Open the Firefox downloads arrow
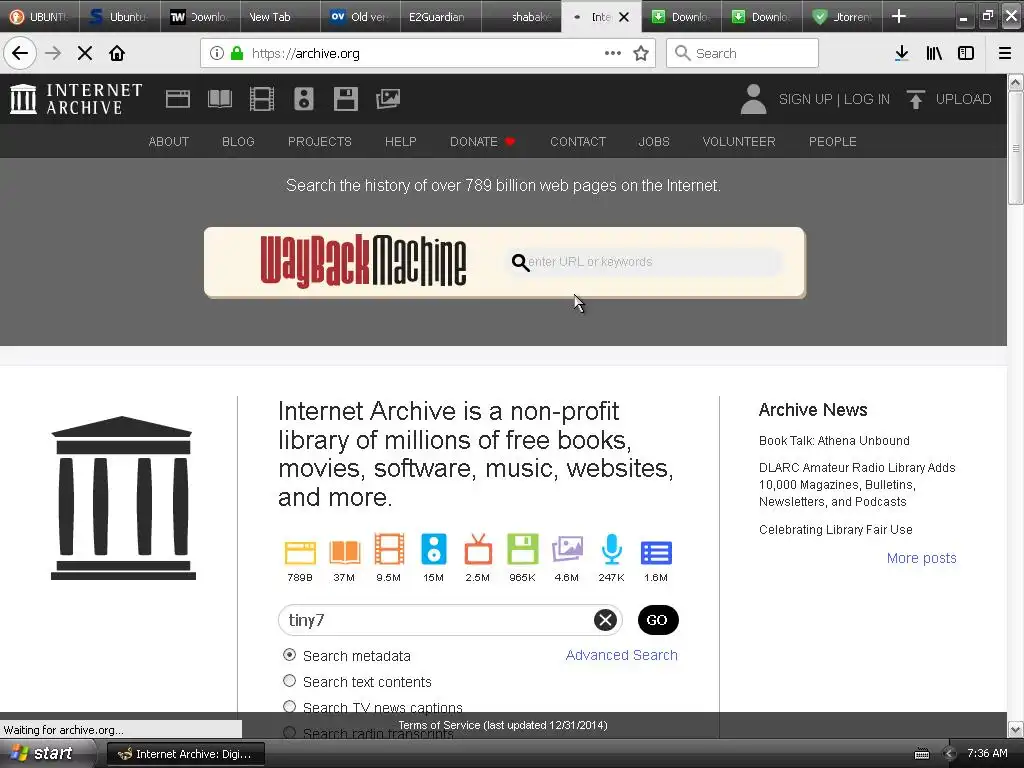Screen dimensions: 1024x768 (902, 54)
